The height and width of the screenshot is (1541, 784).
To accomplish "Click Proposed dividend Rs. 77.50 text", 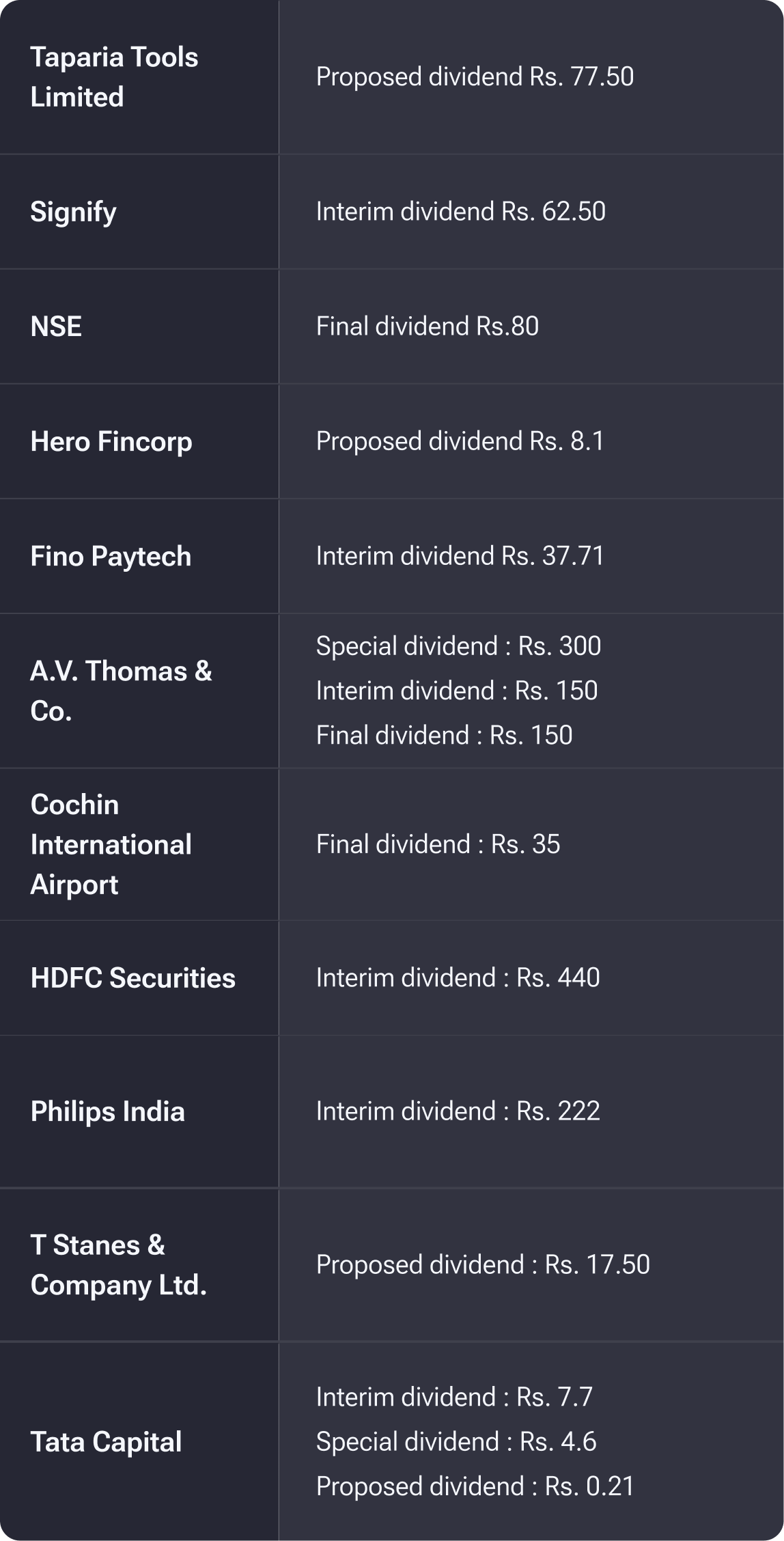I will [x=475, y=77].
